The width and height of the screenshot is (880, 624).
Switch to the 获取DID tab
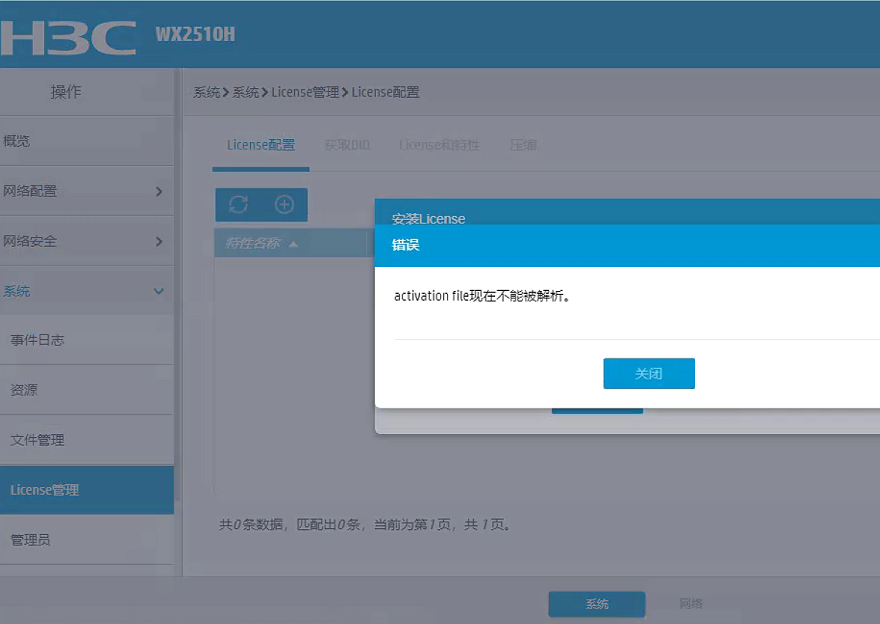347,145
